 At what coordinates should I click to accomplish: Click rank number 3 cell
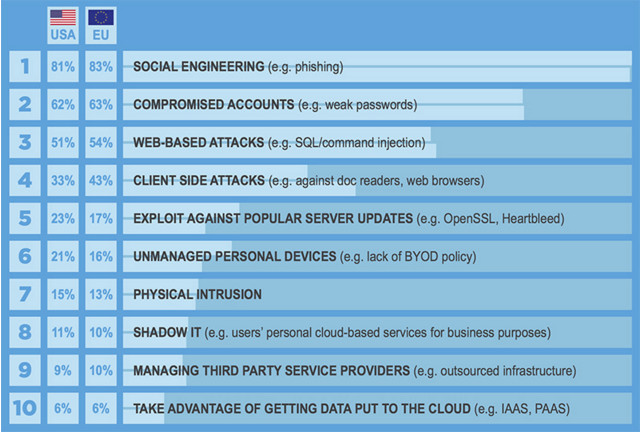click(25, 142)
